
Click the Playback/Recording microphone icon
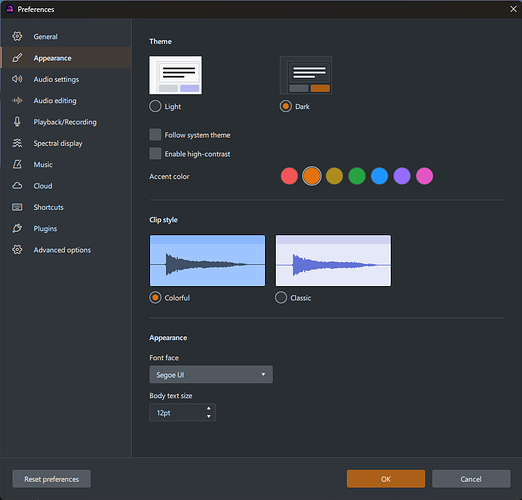click(x=17, y=122)
